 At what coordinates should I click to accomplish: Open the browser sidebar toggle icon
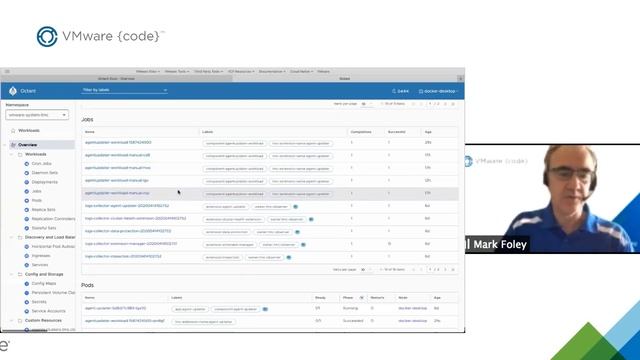point(7,71)
